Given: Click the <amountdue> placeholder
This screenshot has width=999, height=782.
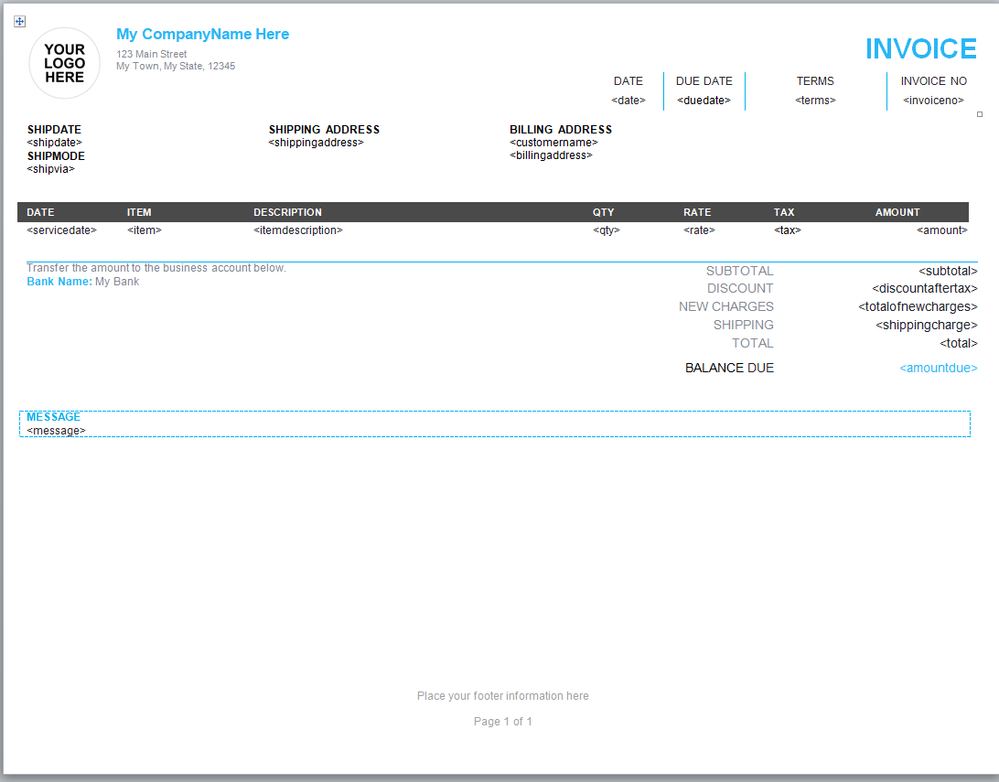Looking at the screenshot, I should click(938, 368).
